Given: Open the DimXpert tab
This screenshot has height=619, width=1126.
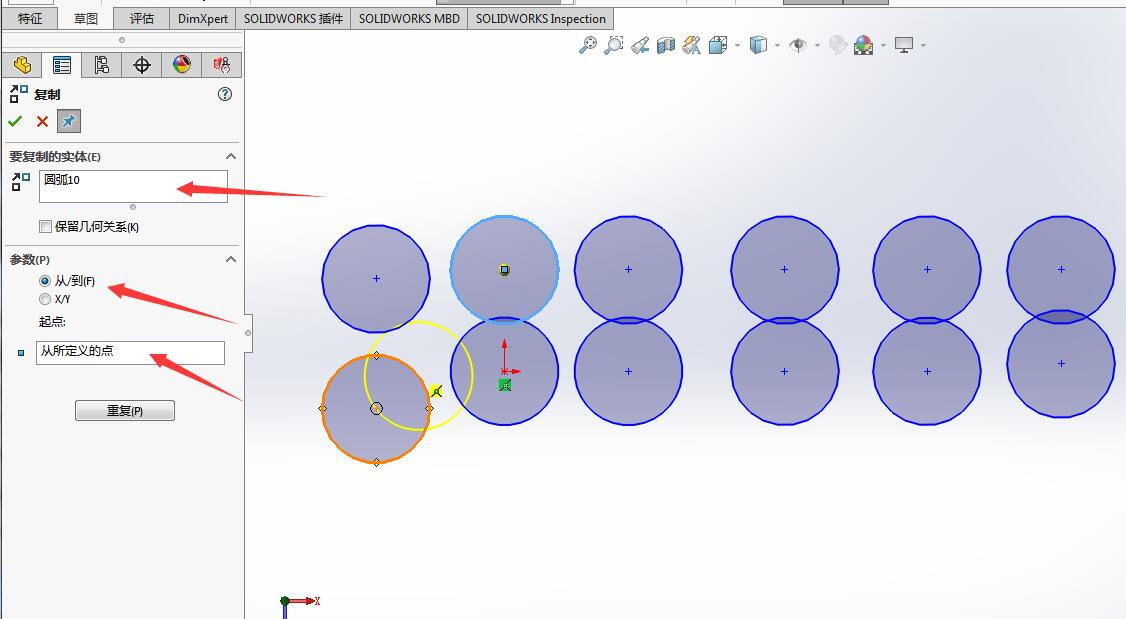Looking at the screenshot, I should [x=203, y=19].
